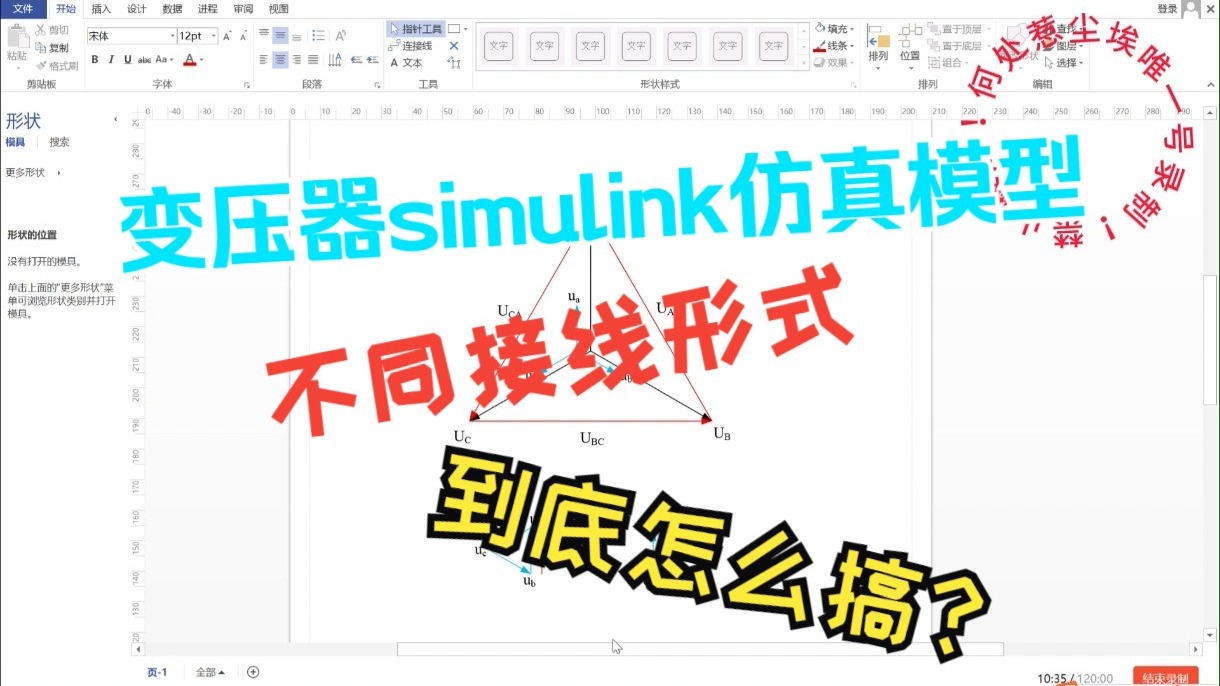Screen dimensions: 1220x686
Task: Decrease font size with the smaller A icon
Action: [x=243, y=36]
